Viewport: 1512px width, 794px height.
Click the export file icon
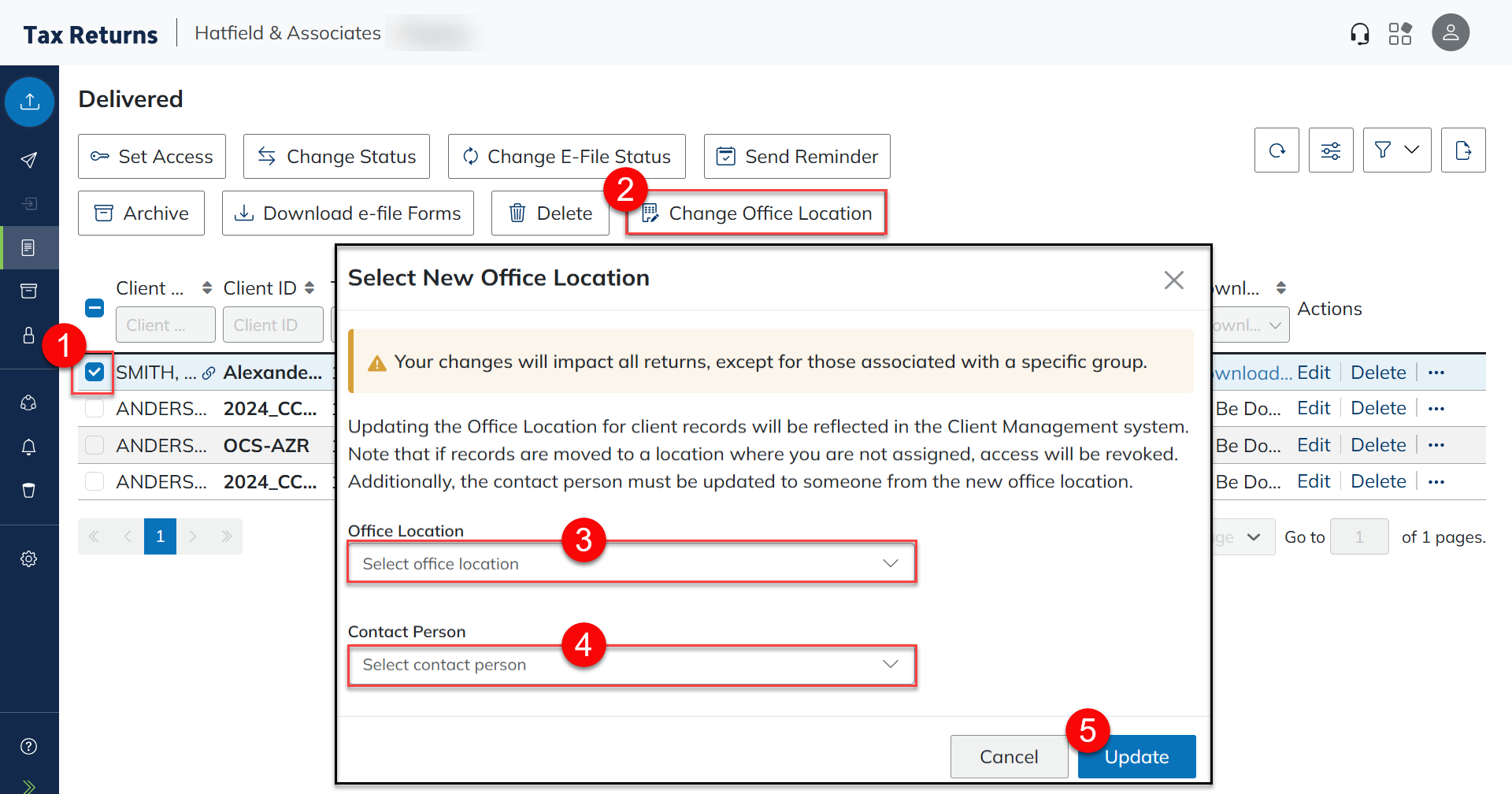(1462, 150)
